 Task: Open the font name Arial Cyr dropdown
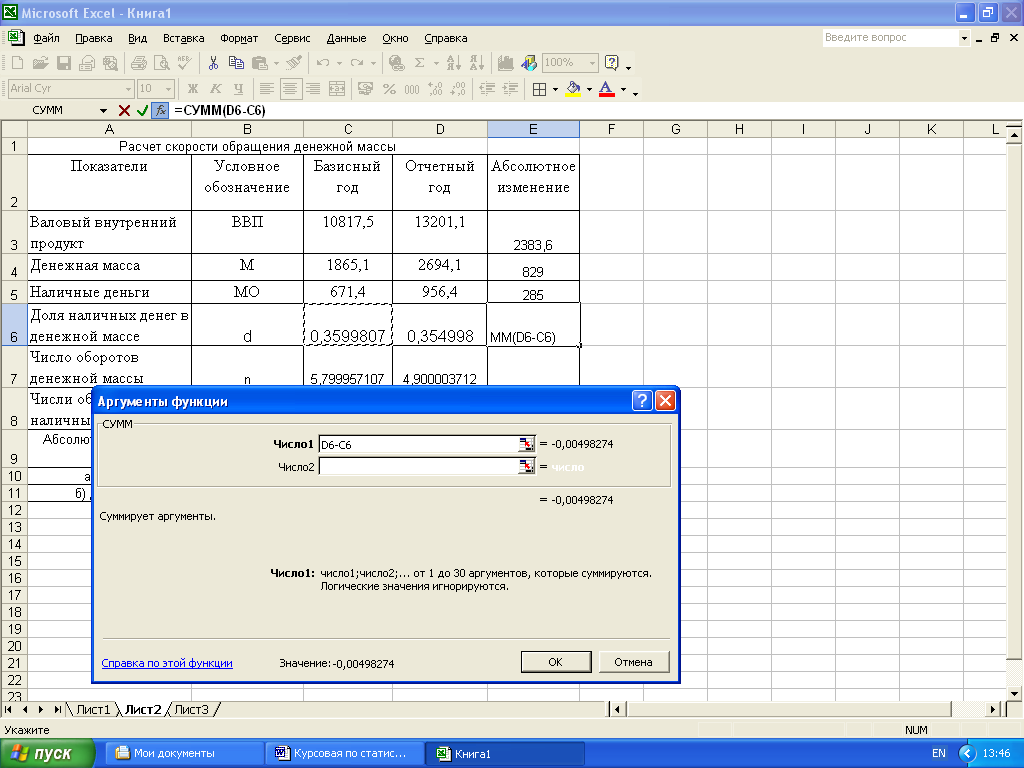pyautogui.click(x=128, y=89)
